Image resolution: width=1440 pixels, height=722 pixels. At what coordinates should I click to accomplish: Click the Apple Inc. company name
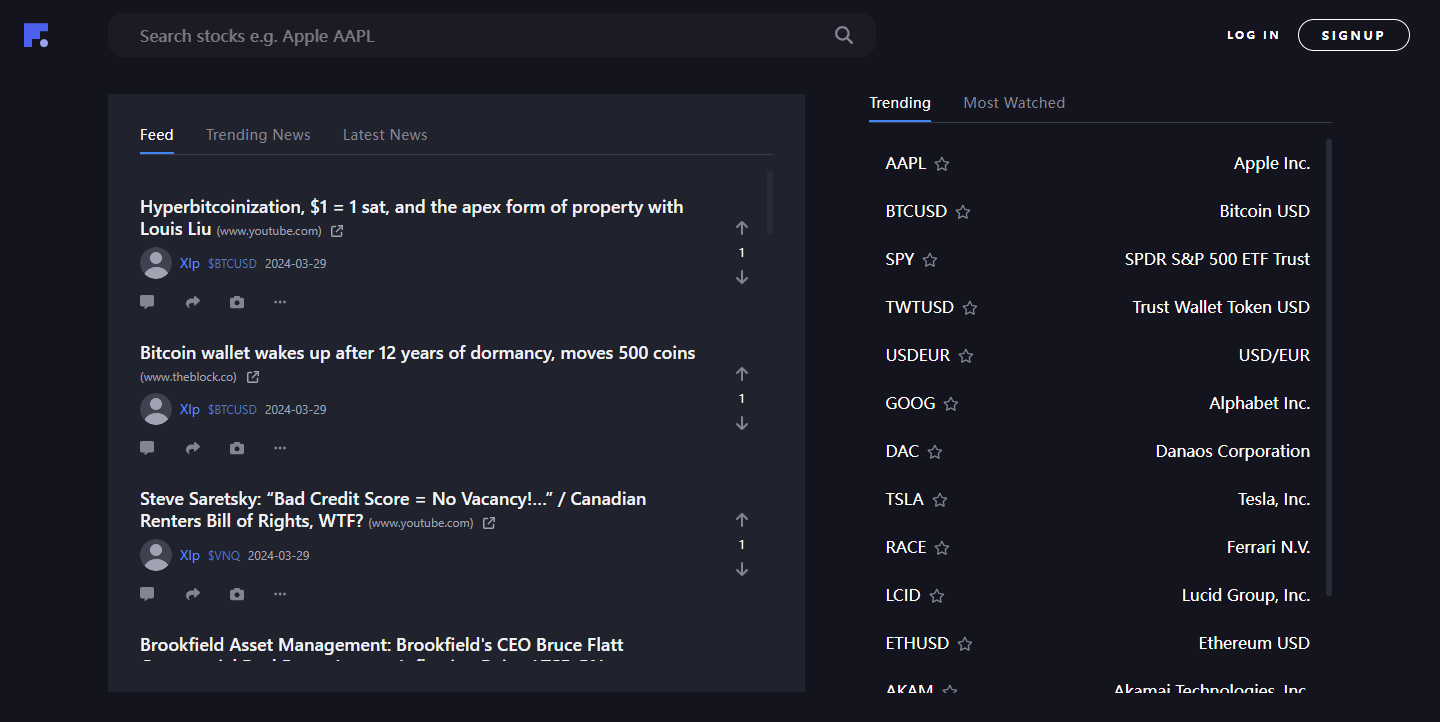point(1272,164)
